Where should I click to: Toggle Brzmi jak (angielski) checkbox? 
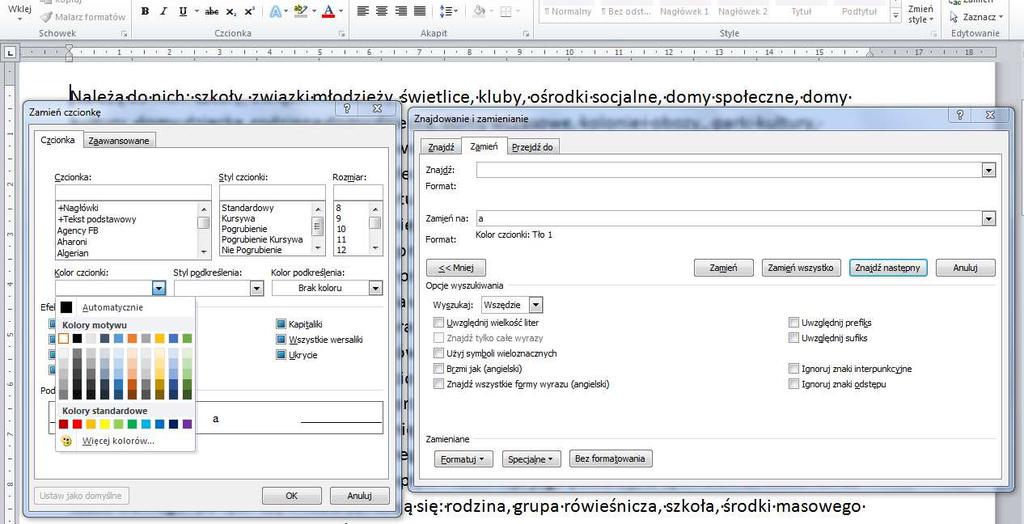tap(438, 369)
